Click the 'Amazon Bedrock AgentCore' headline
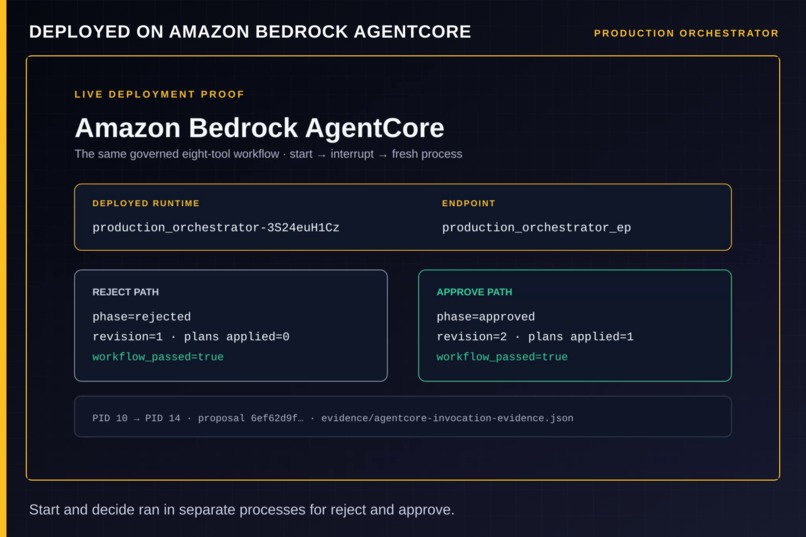Image resolution: width=806 pixels, height=537 pixels. tap(259, 128)
